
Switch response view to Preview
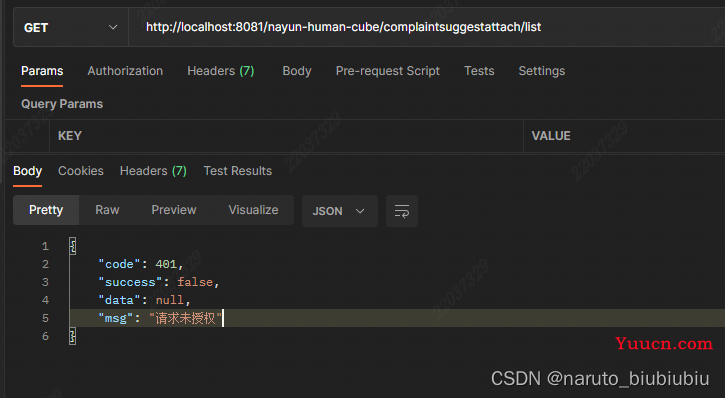pos(174,210)
